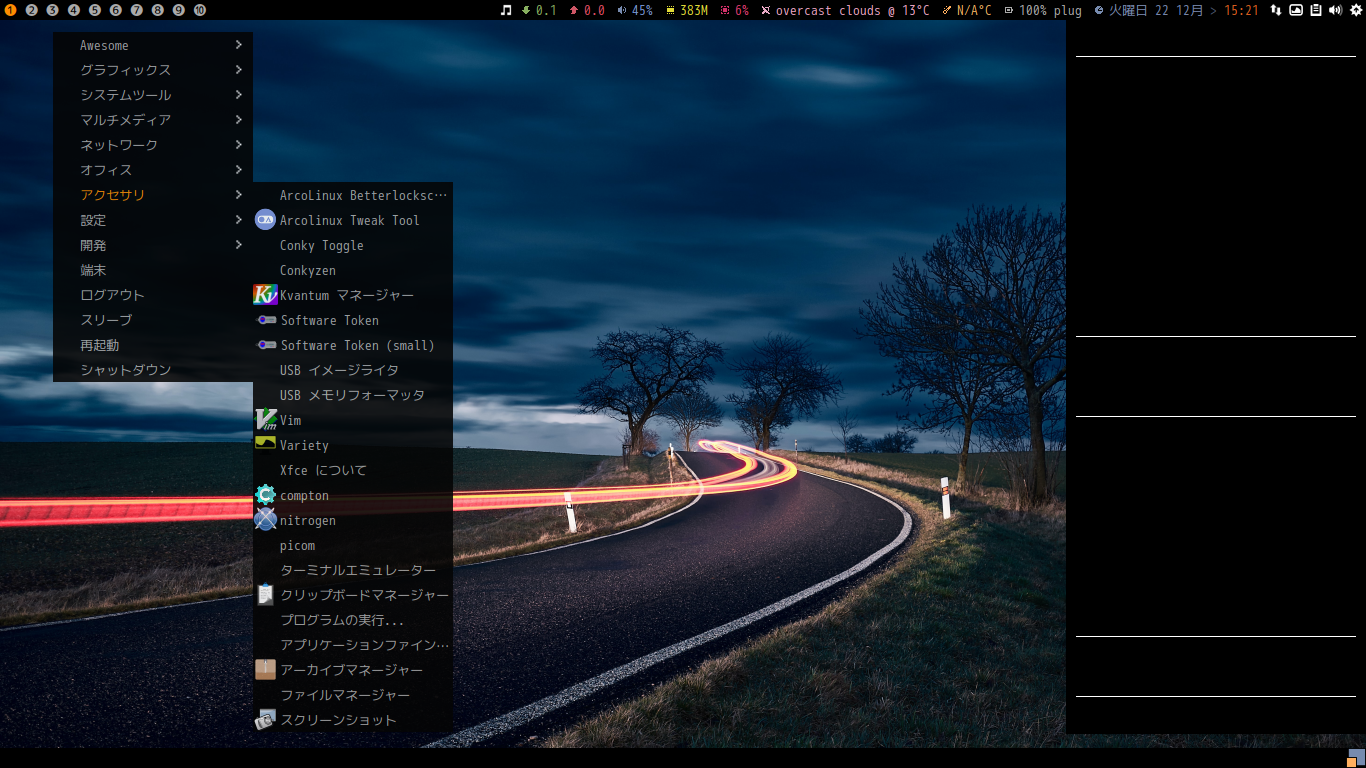Screen dimensions: 1366x768
Task: Launch compton from the submenu
Action: click(x=353, y=495)
